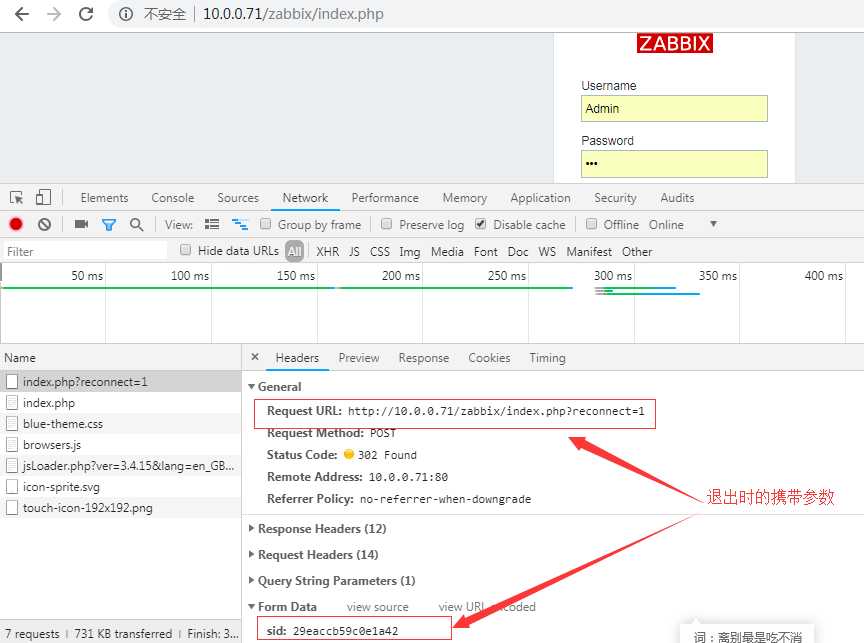Click the inspect element picker icon
The image size is (864, 643).
[17, 198]
